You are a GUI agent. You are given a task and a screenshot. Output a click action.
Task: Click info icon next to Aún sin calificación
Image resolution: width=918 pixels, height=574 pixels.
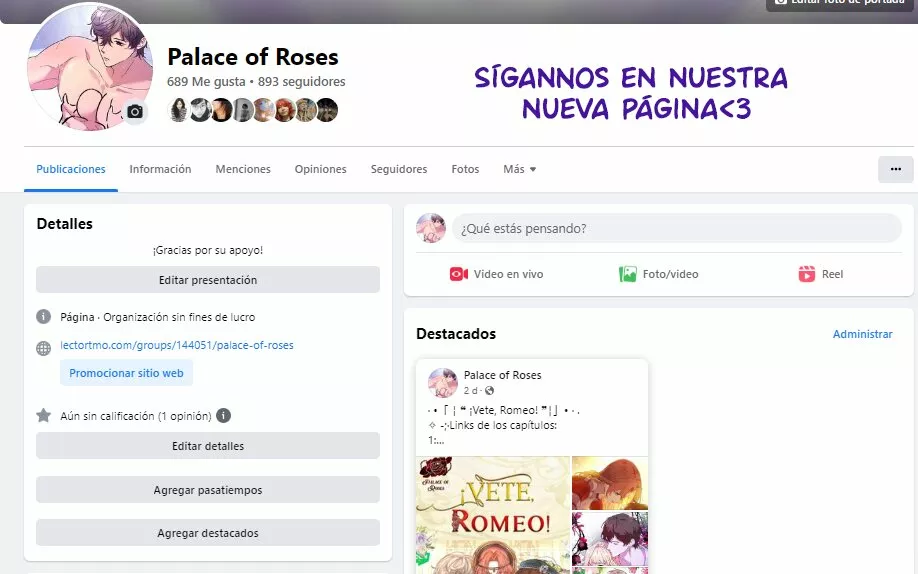click(x=224, y=415)
